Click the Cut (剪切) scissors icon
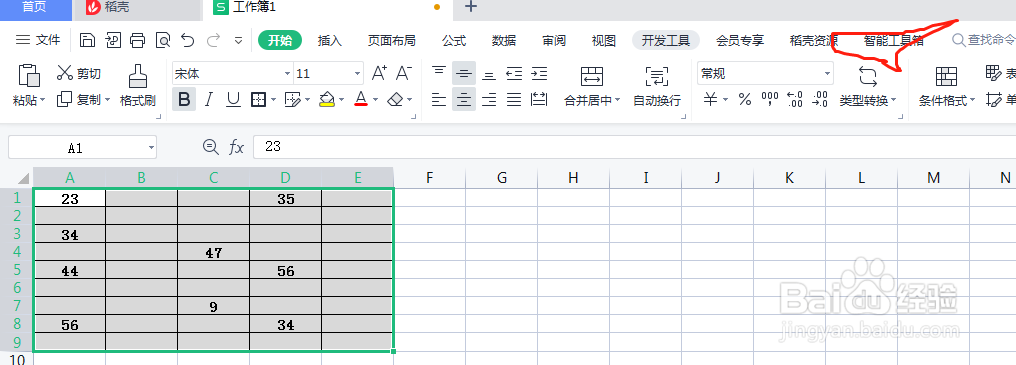The width and height of the screenshot is (1016, 365). click(65, 73)
